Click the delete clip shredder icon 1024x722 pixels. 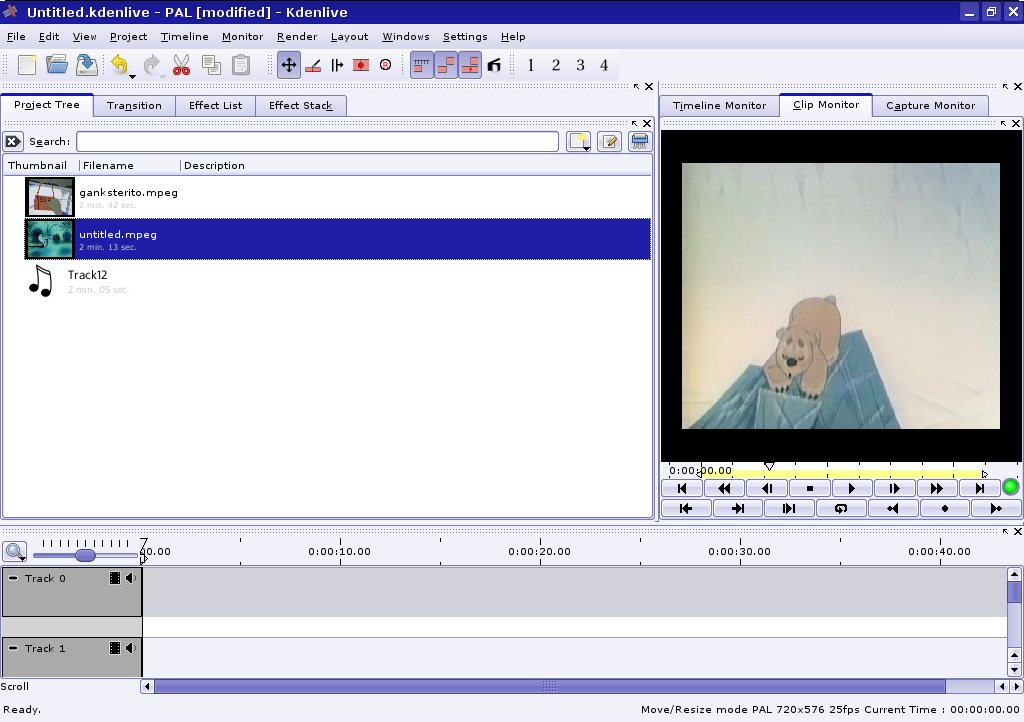pos(640,142)
